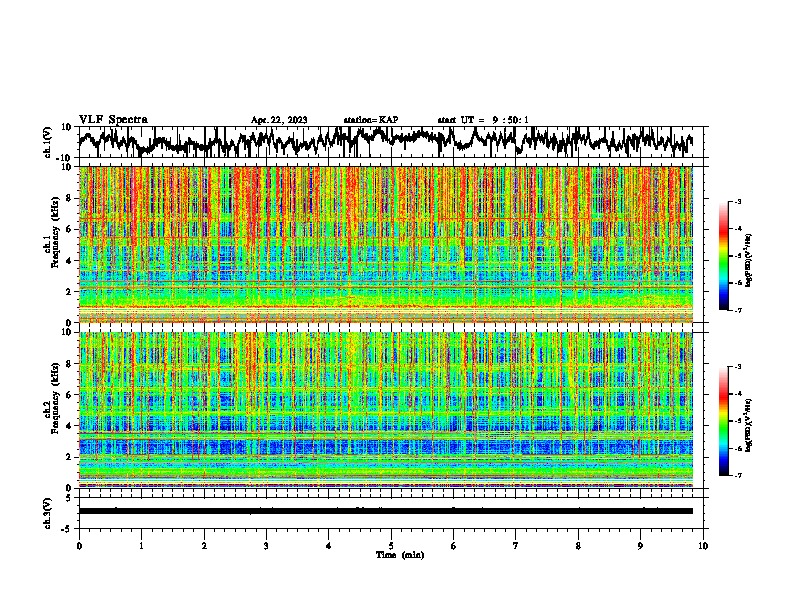Click inside the ch.2 spectrogram panel
Screen dimensions: 792x612
coord(386,410)
